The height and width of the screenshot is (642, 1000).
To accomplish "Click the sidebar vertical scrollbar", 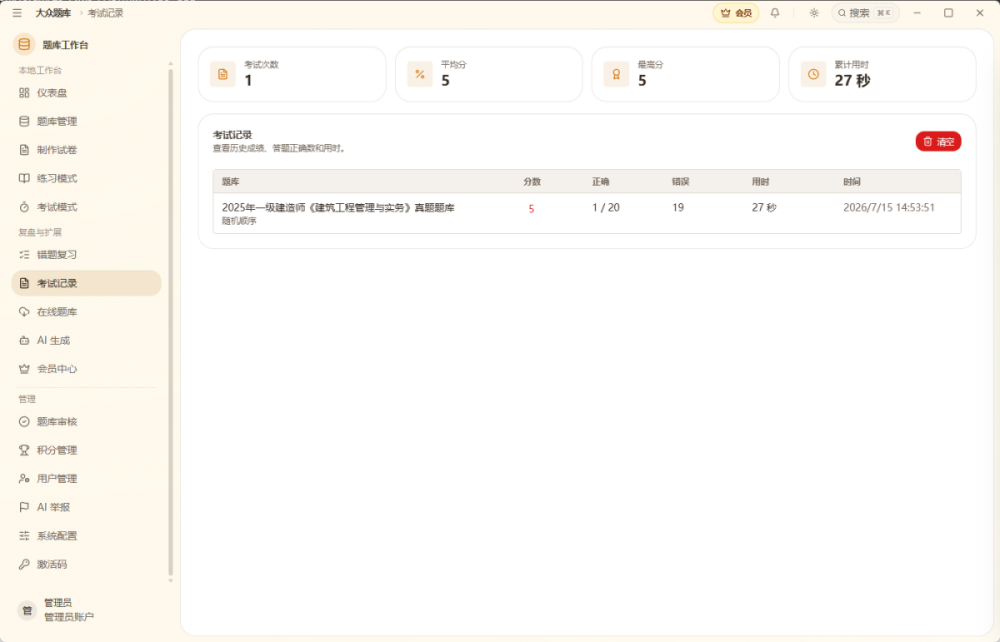I will [170, 322].
